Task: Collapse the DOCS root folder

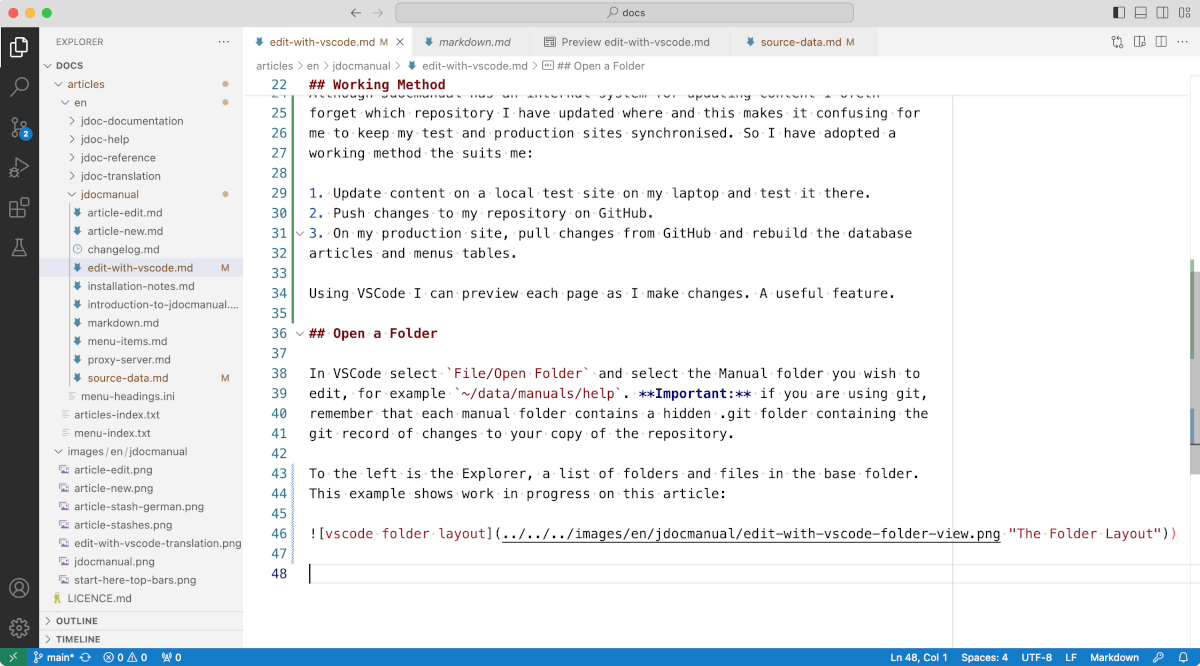Action: coord(68,66)
